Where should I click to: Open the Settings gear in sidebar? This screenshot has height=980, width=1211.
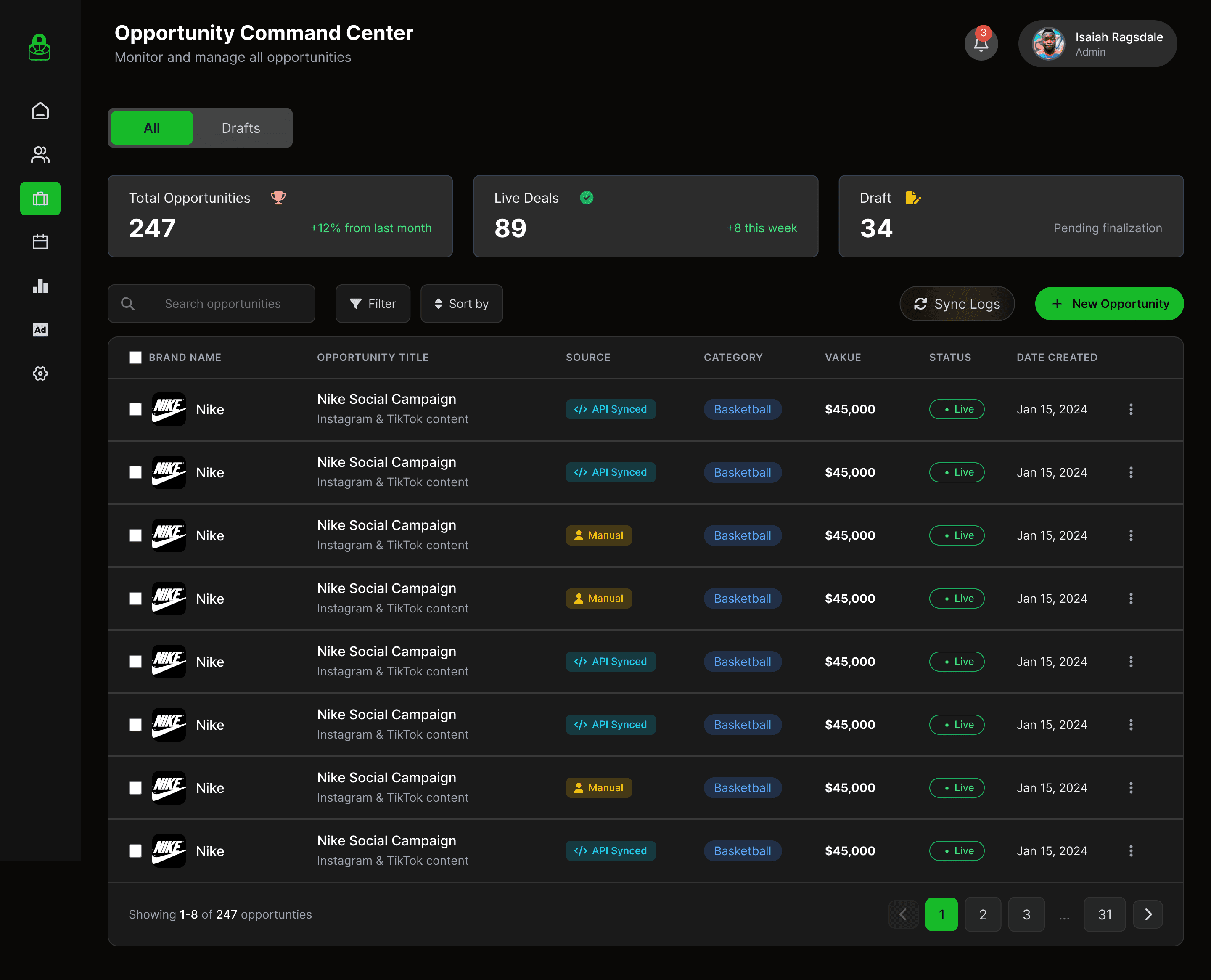[x=40, y=373]
